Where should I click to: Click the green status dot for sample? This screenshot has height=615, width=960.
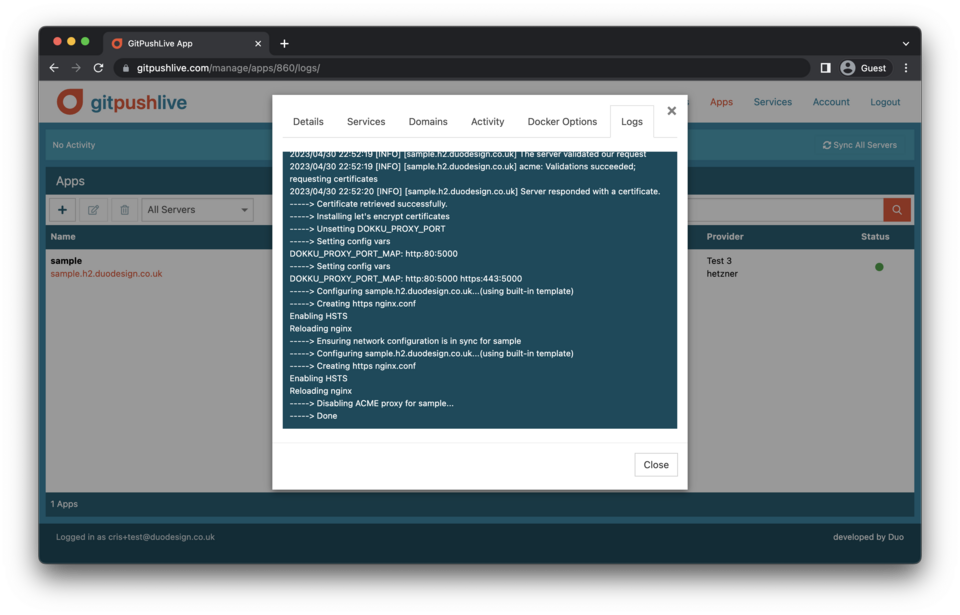(x=879, y=267)
